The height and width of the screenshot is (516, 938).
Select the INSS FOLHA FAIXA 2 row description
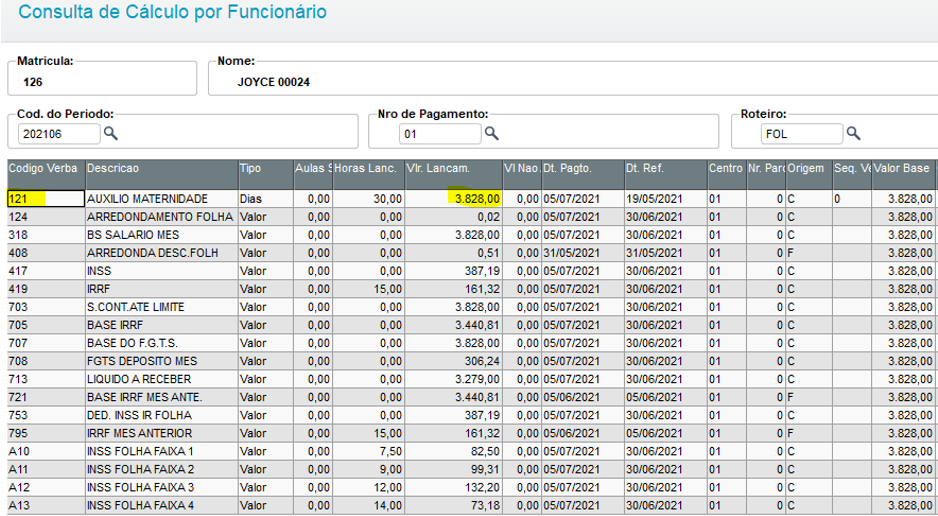[141, 469]
